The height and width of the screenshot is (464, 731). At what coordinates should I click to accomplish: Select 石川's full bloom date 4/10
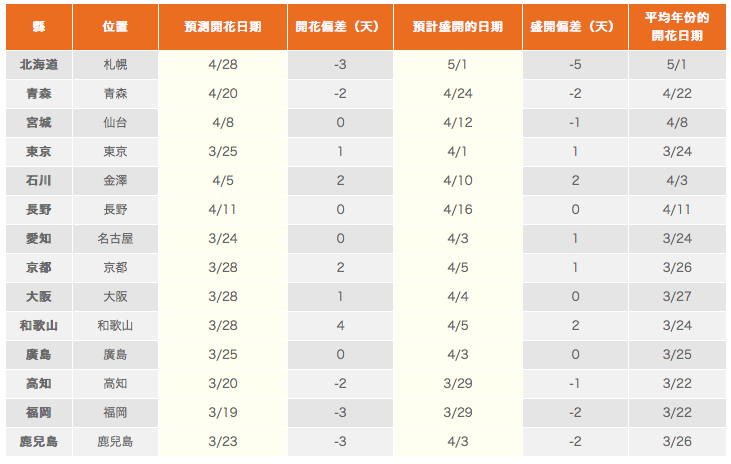coord(457,181)
